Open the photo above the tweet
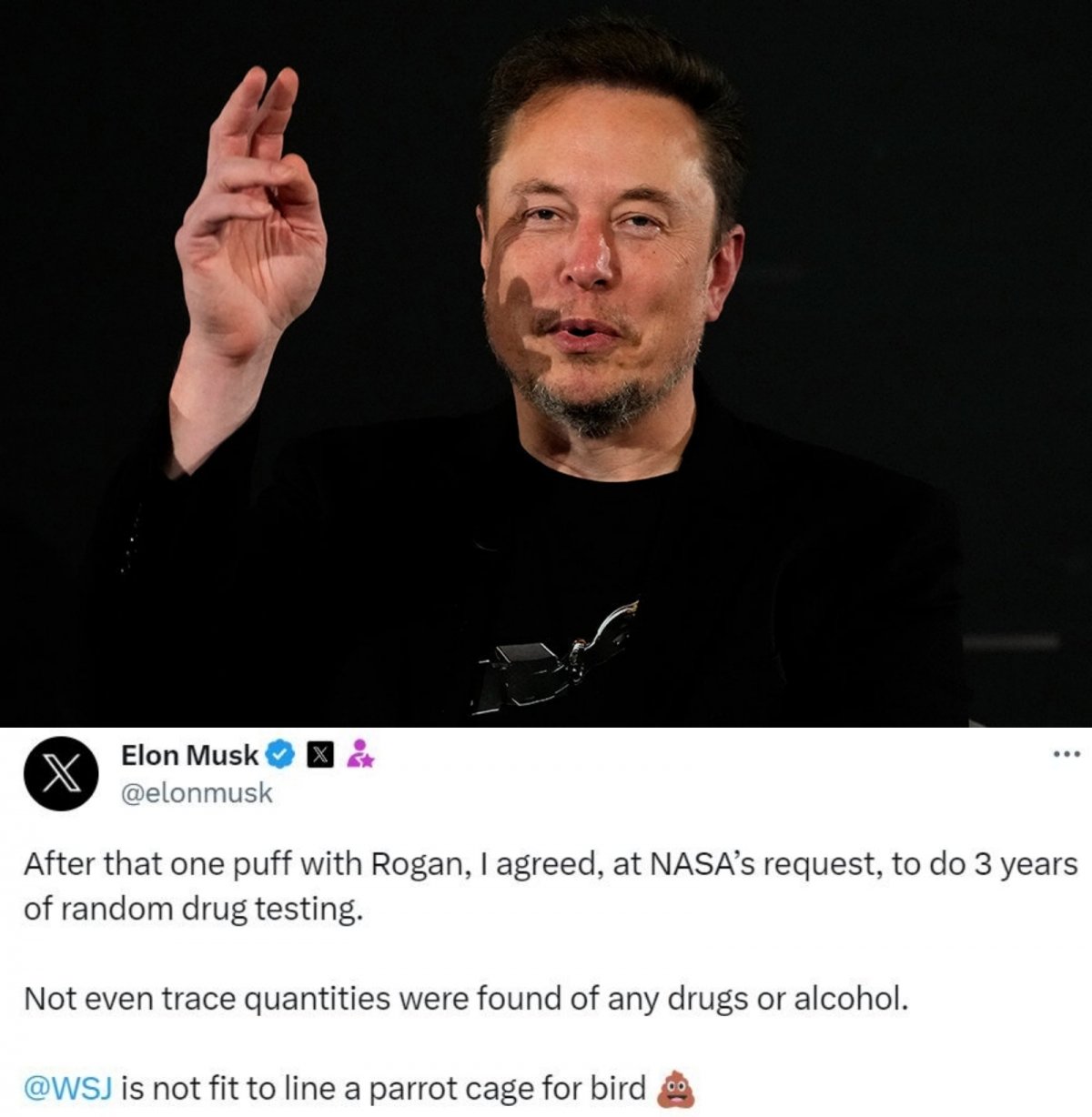The image size is (1092, 1117). tap(546, 364)
